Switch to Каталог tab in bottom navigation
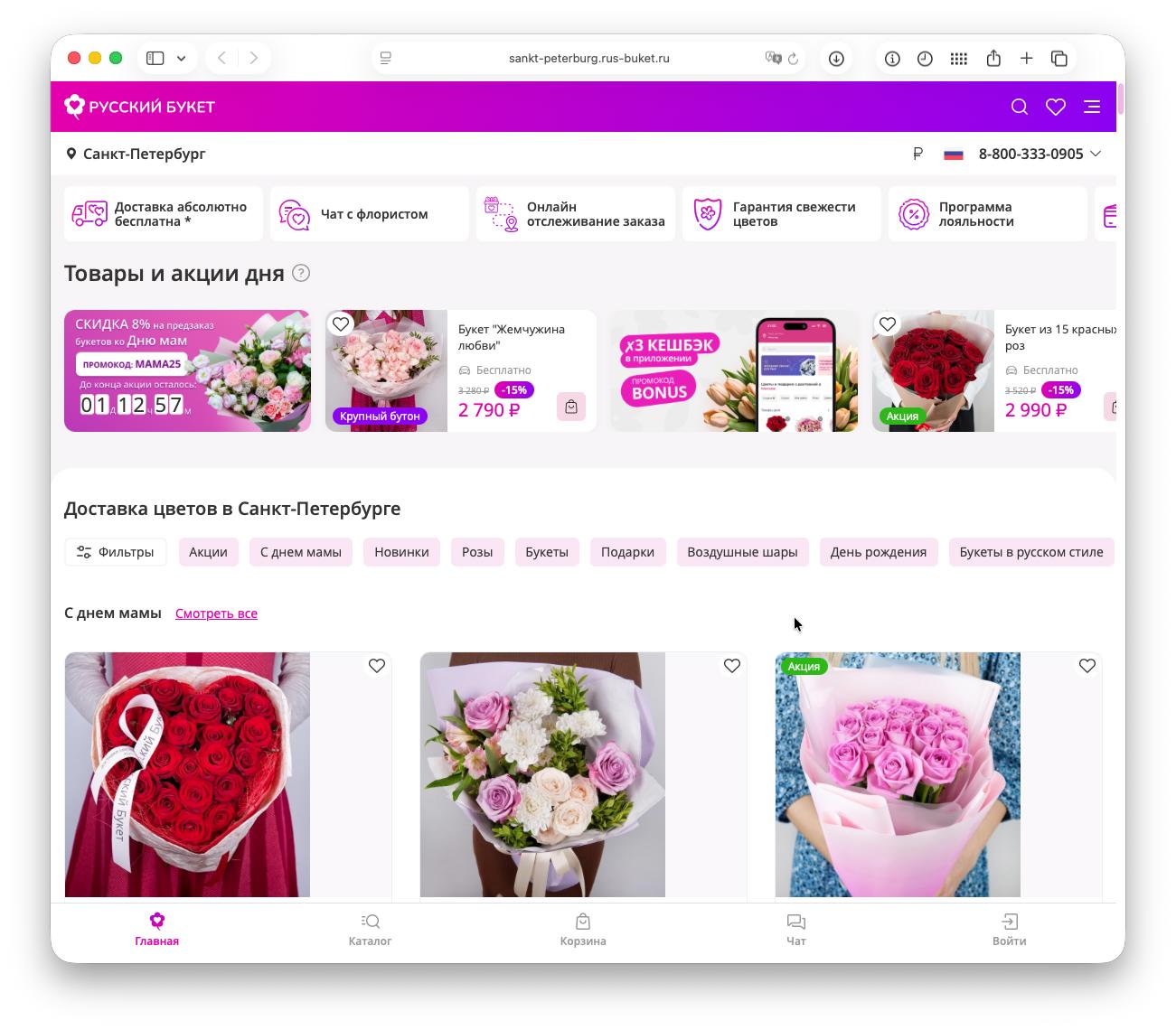Image resolution: width=1176 pixels, height=1030 pixels. pyautogui.click(x=370, y=929)
